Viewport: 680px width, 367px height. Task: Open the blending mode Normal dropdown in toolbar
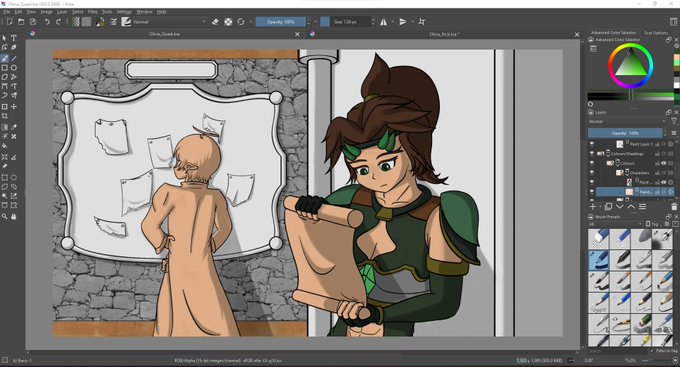pyautogui.click(x=170, y=22)
